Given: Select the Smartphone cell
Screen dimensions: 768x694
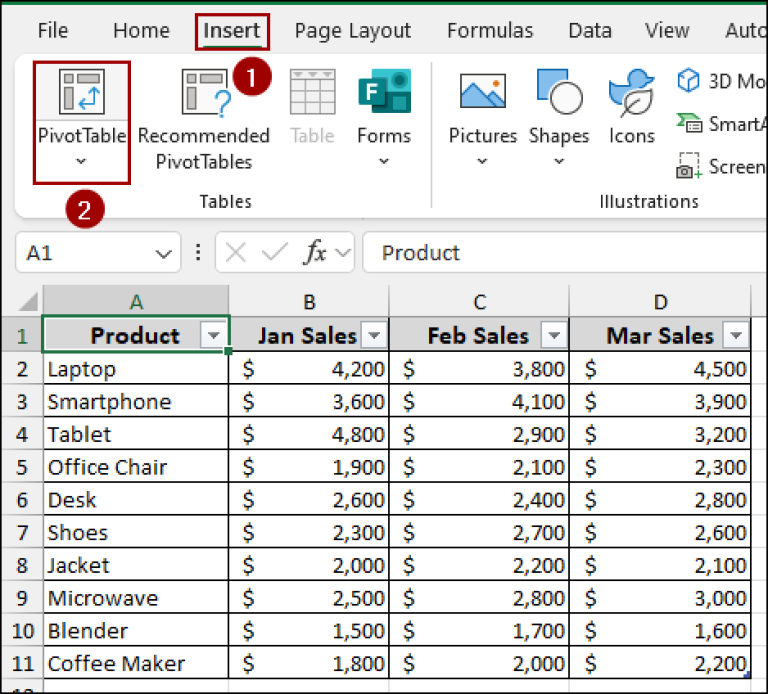Looking at the screenshot, I should tap(136, 401).
